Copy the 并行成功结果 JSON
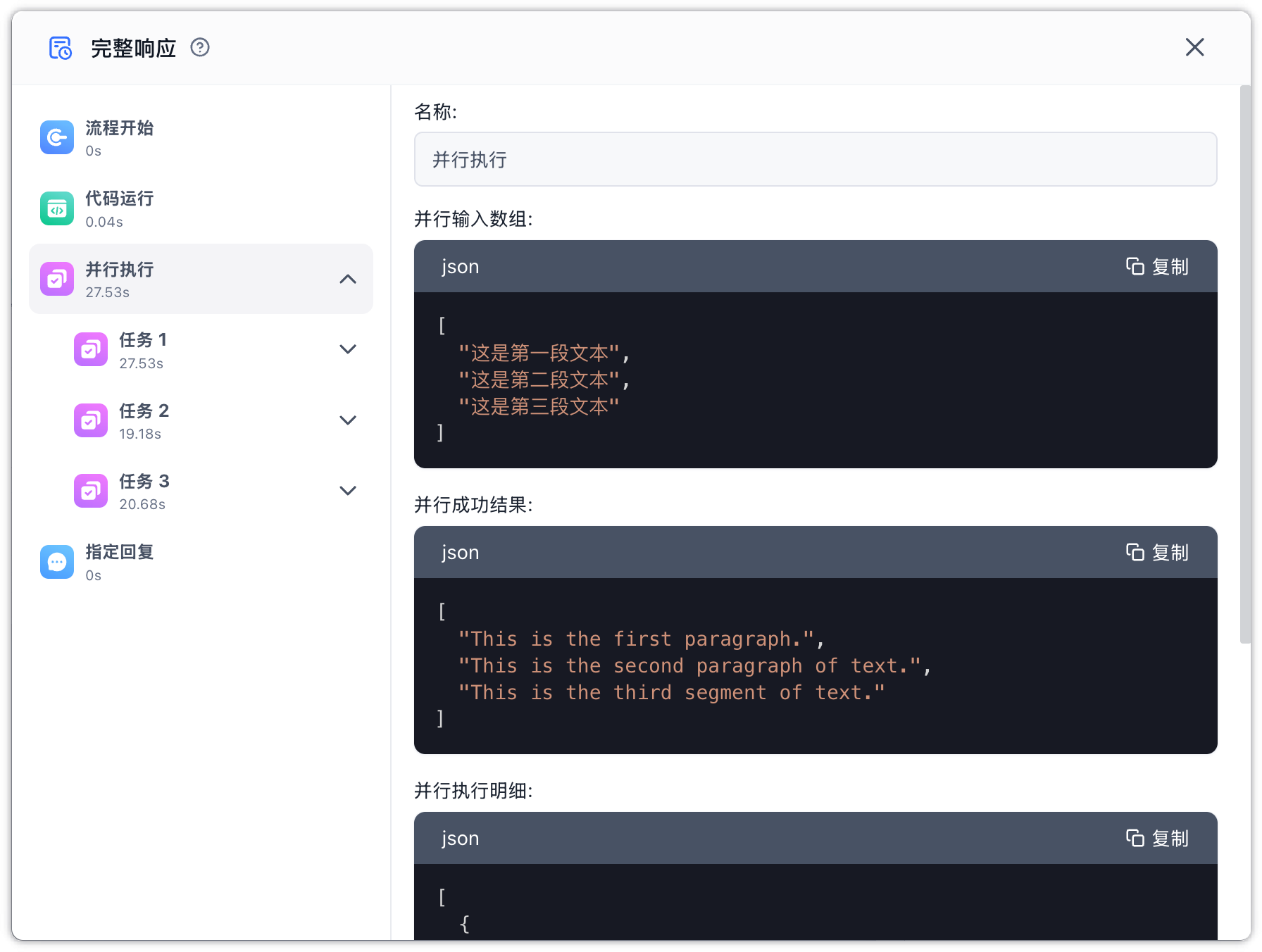Screen dimensions: 1262x952 (1157, 553)
